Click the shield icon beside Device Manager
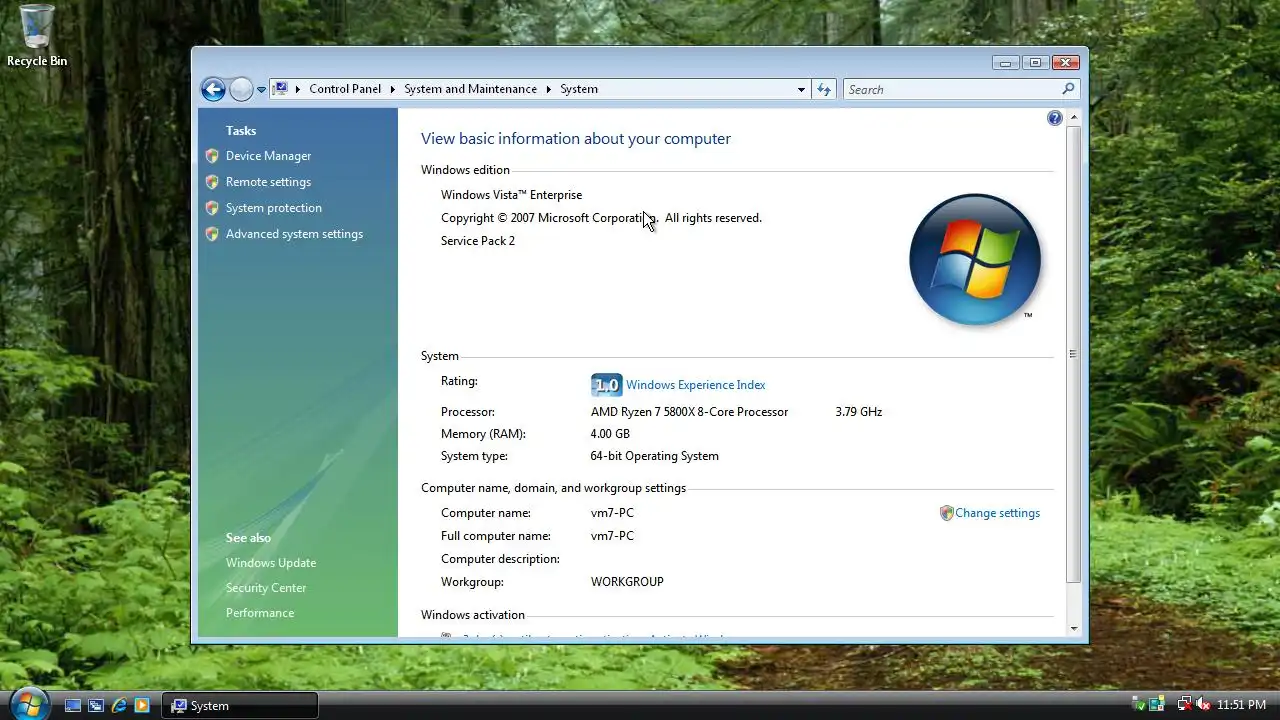Image resolution: width=1280 pixels, height=720 pixels. 212,156
